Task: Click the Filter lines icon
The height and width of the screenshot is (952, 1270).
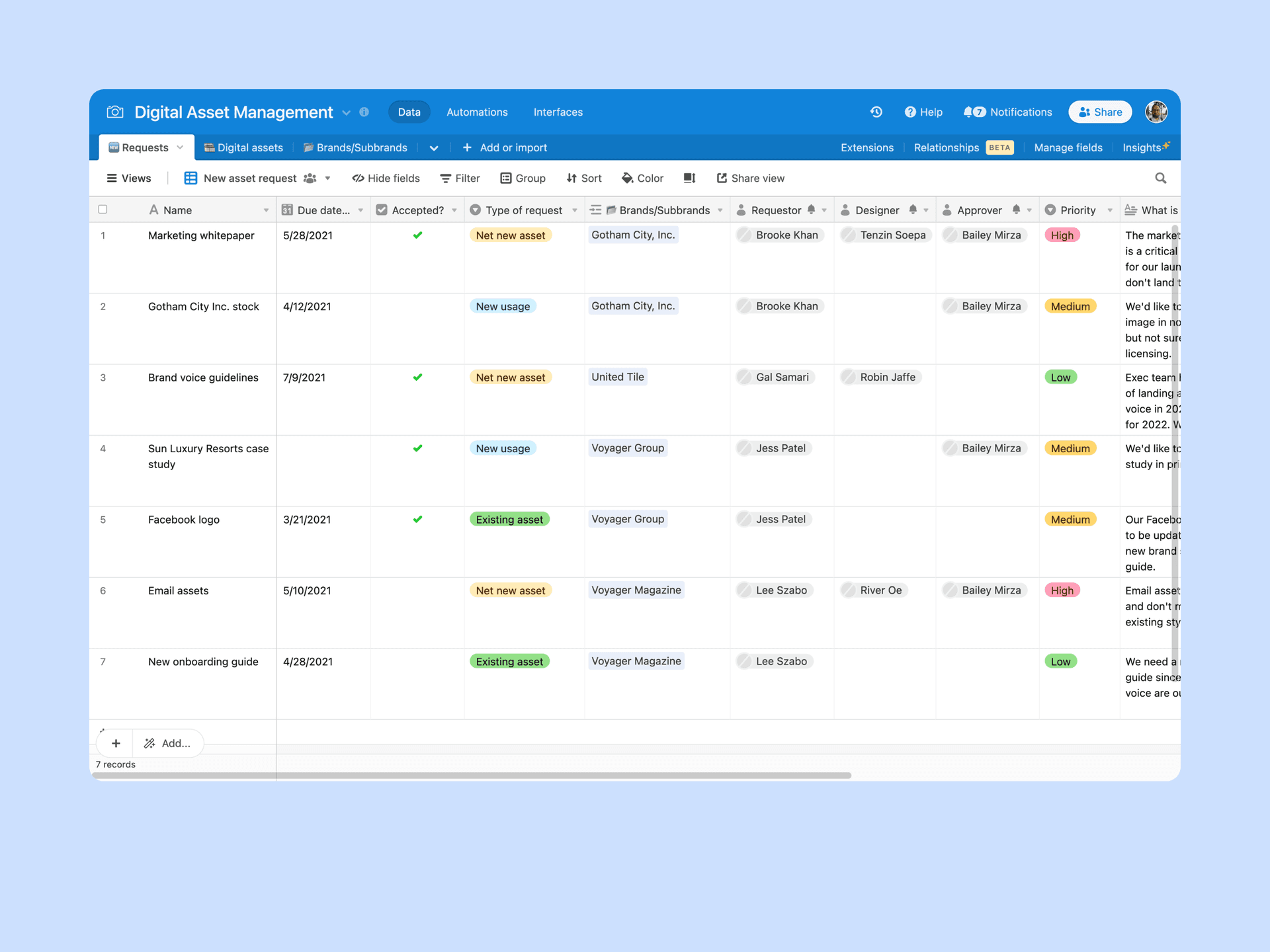Action: coord(445,178)
